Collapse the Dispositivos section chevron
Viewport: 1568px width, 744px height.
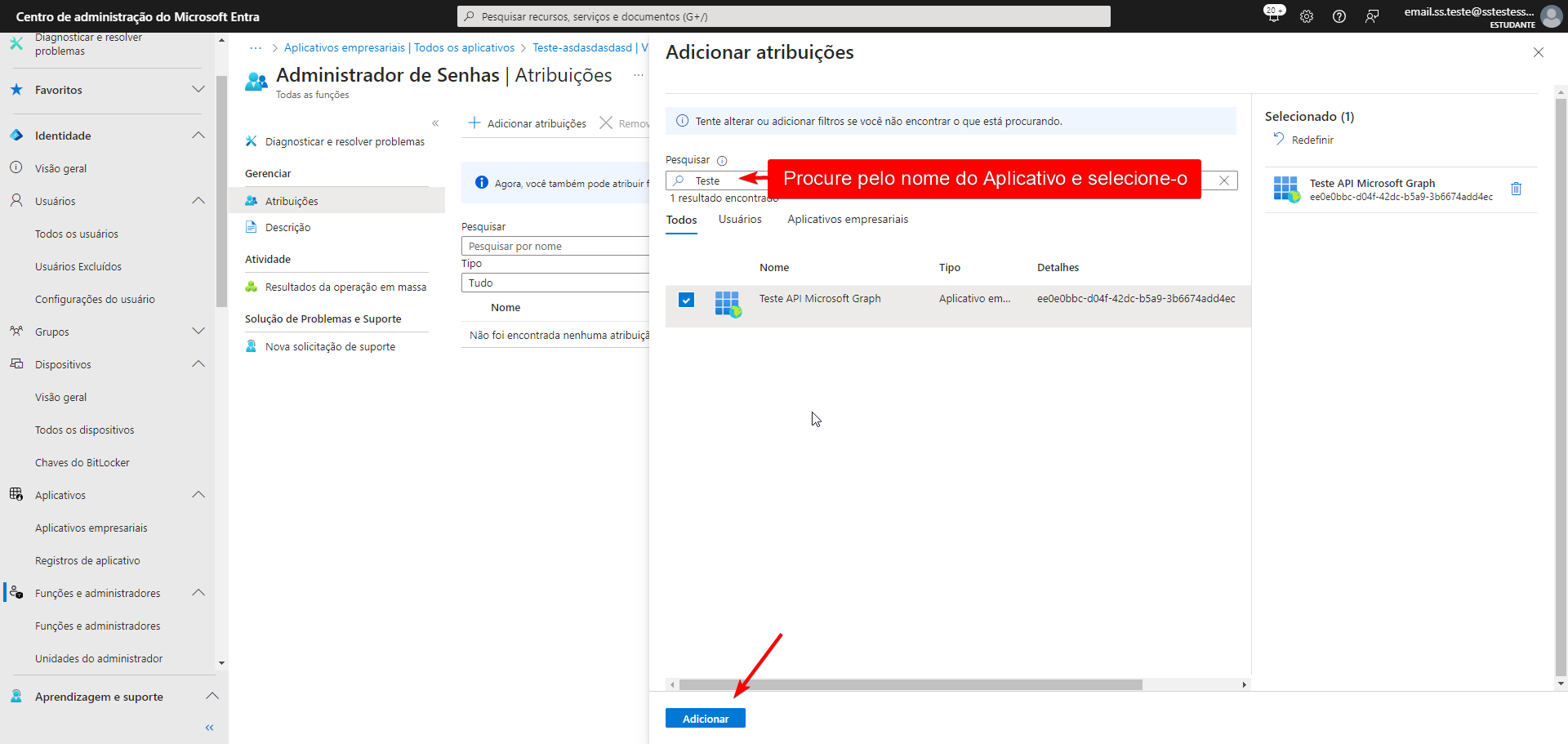pyautogui.click(x=198, y=363)
